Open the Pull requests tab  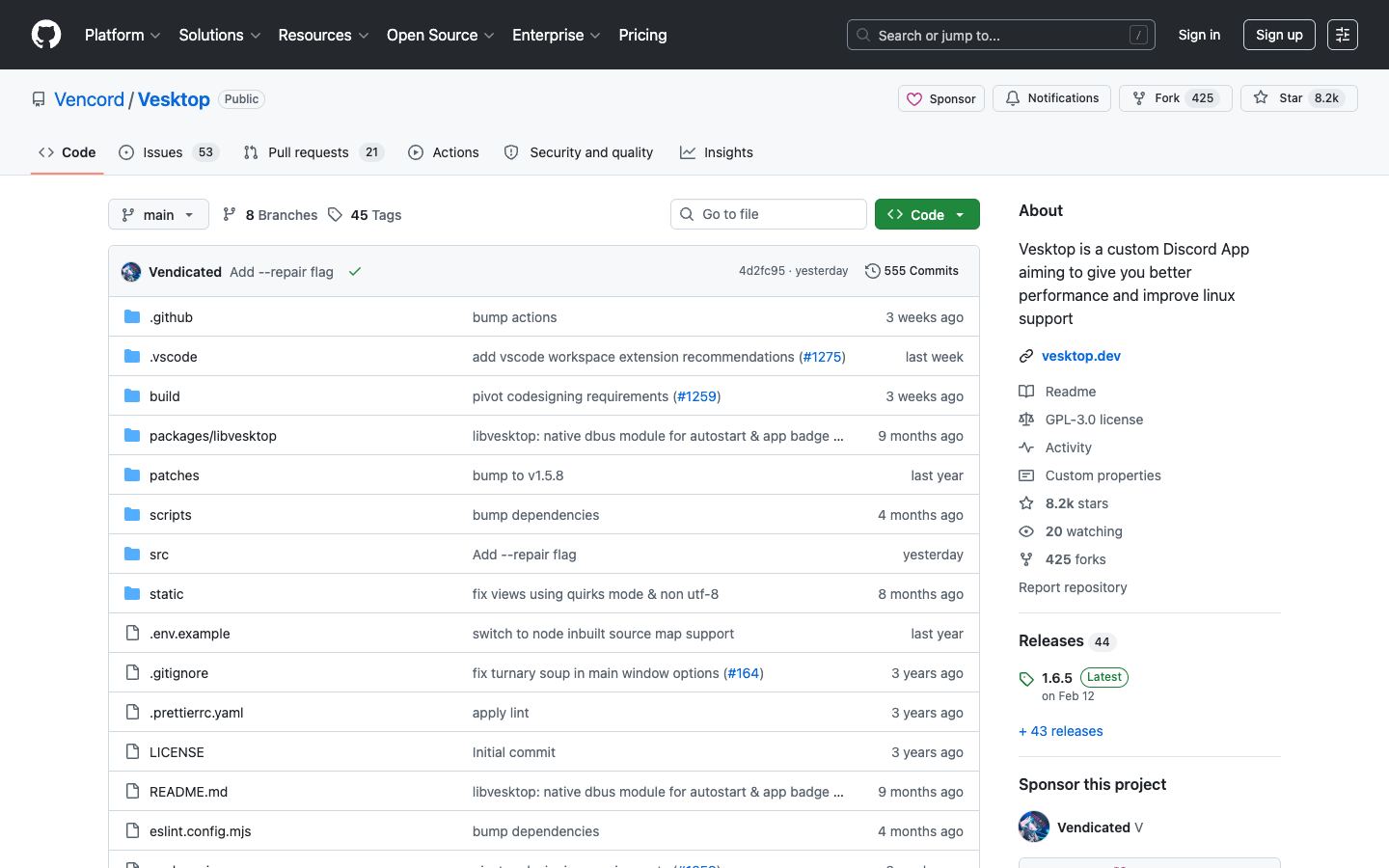(313, 152)
